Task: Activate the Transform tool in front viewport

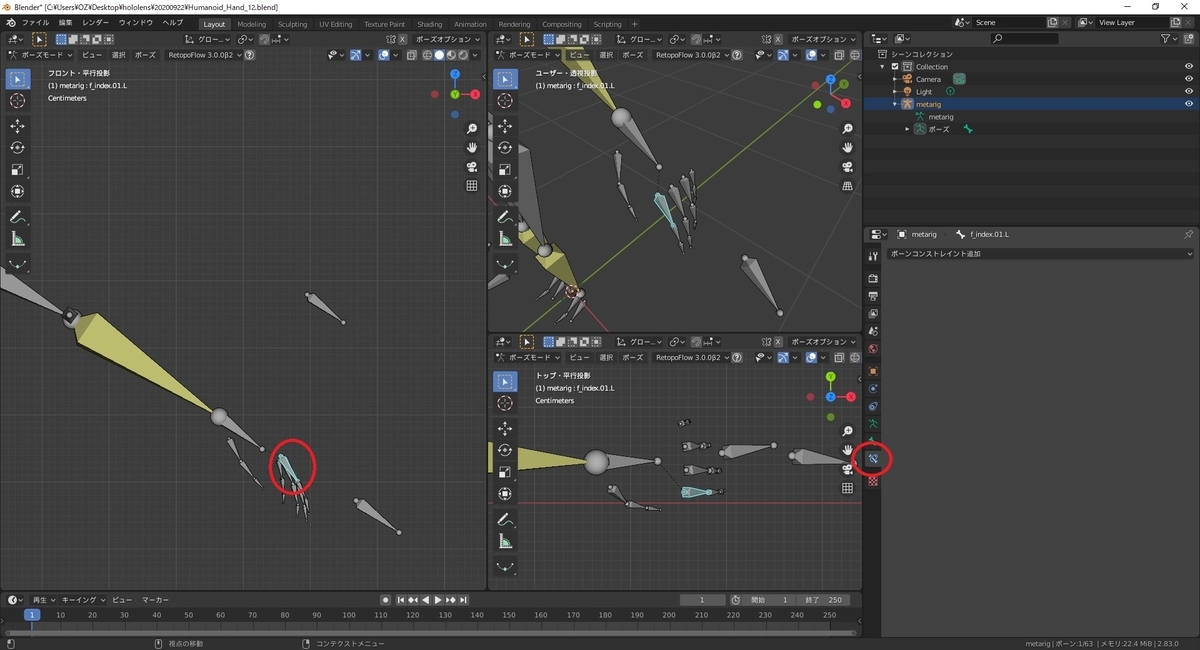Action: 18,192
